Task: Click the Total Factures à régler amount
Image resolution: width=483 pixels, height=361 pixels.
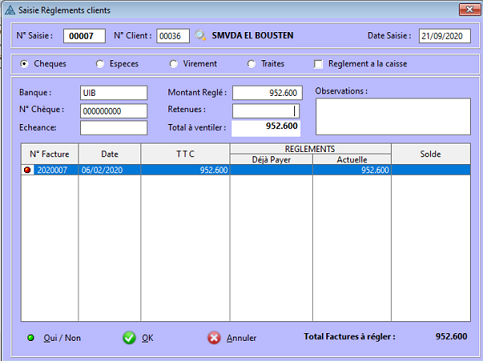Action: [x=451, y=336]
